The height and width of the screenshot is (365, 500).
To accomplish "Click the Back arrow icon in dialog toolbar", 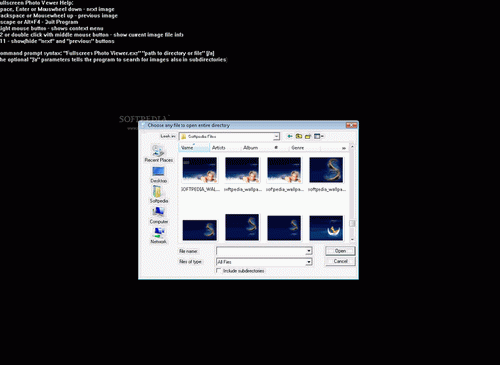I will 290,136.
